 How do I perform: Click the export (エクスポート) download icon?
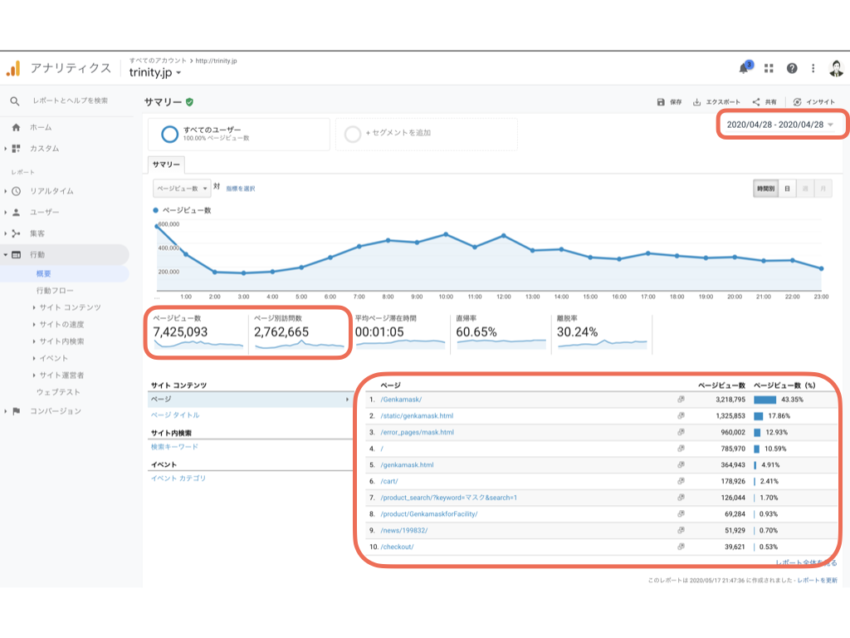pyautogui.click(x=697, y=102)
